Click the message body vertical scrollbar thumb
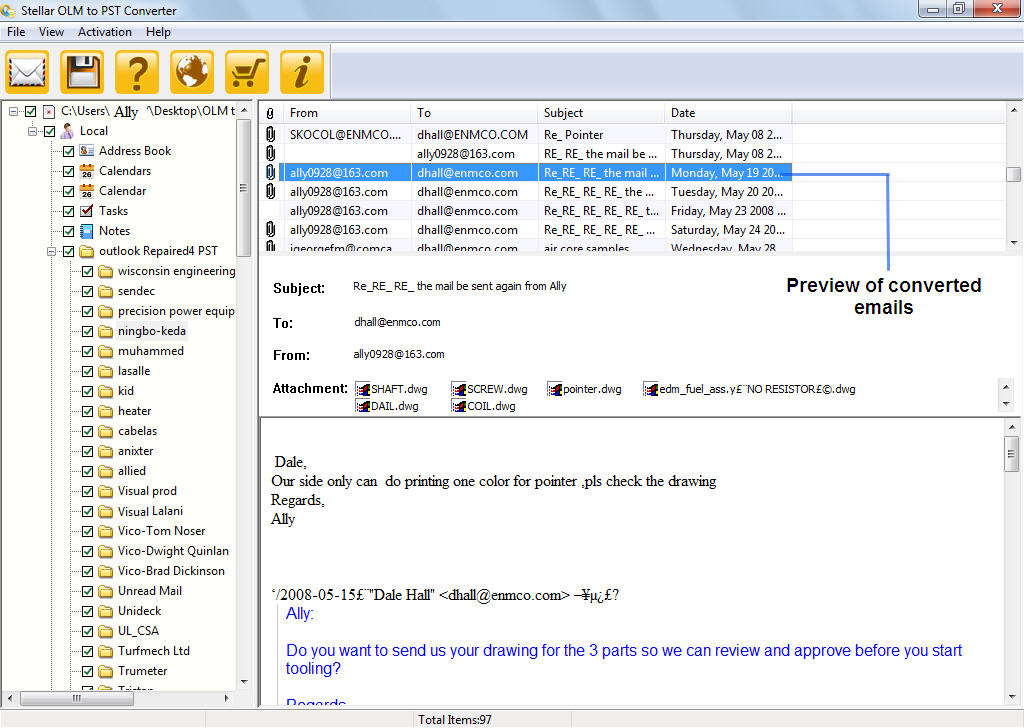This screenshot has height=728, width=1024. click(1012, 453)
